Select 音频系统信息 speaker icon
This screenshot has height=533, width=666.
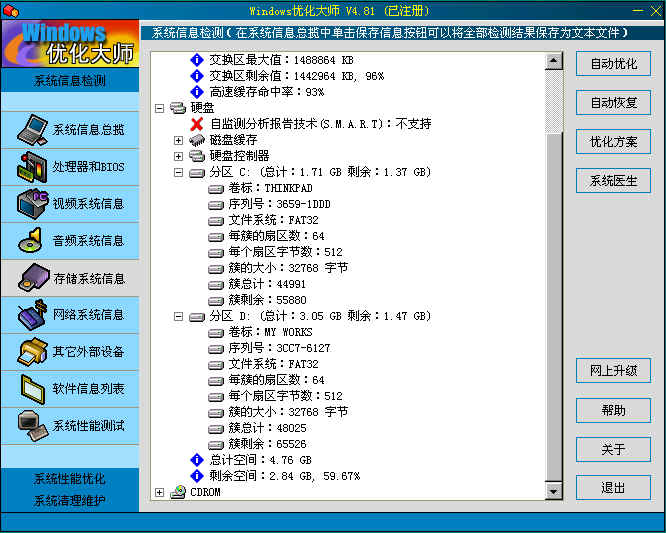[31, 241]
